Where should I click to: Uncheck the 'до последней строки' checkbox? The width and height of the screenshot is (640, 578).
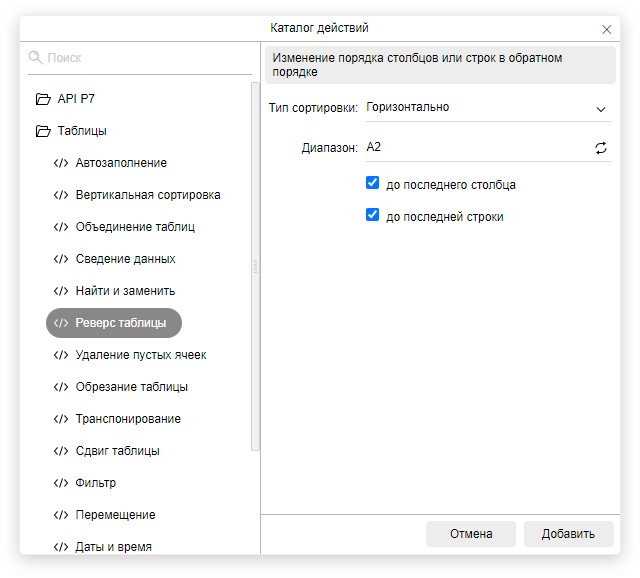point(373,215)
